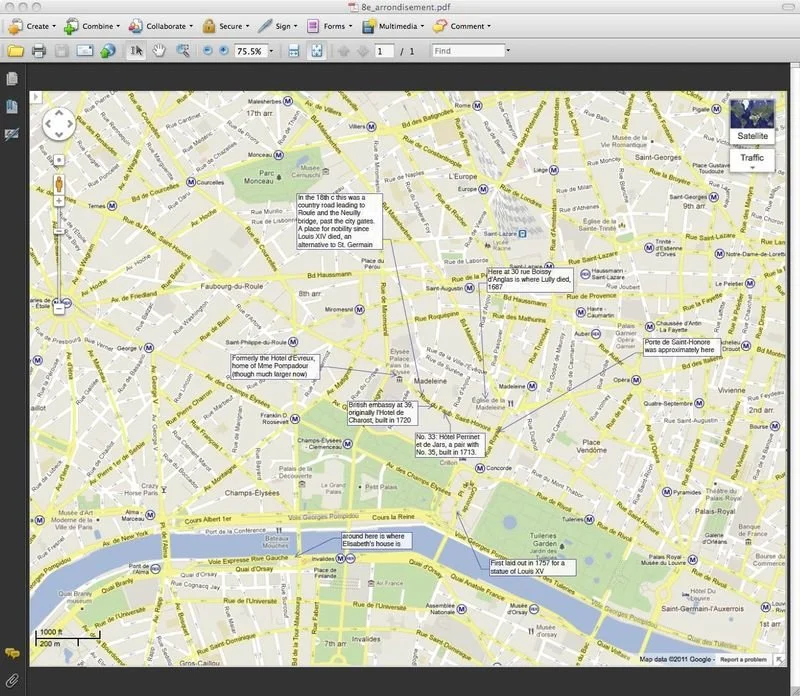Switch to Satellite map view
The image size is (800, 696).
click(x=753, y=121)
